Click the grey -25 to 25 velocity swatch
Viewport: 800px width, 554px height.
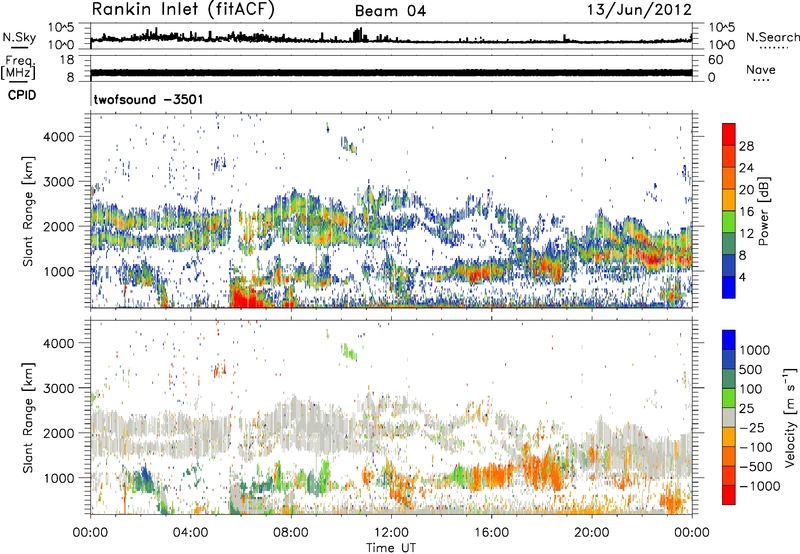click(x=729, y=418)
